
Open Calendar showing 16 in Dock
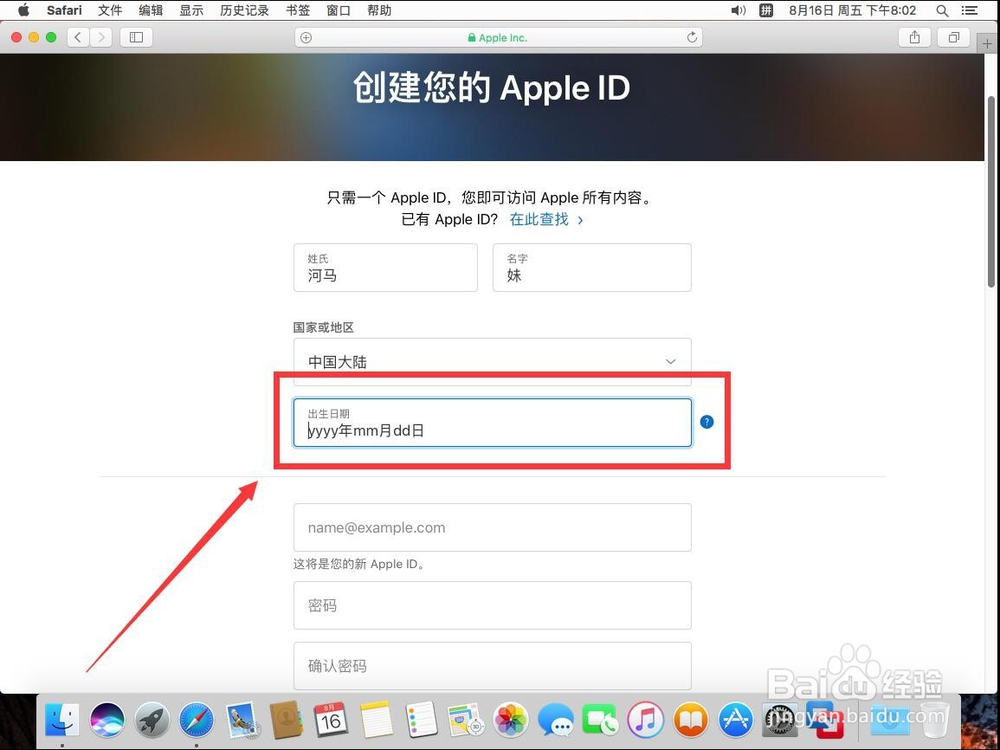tap(330, 719)
